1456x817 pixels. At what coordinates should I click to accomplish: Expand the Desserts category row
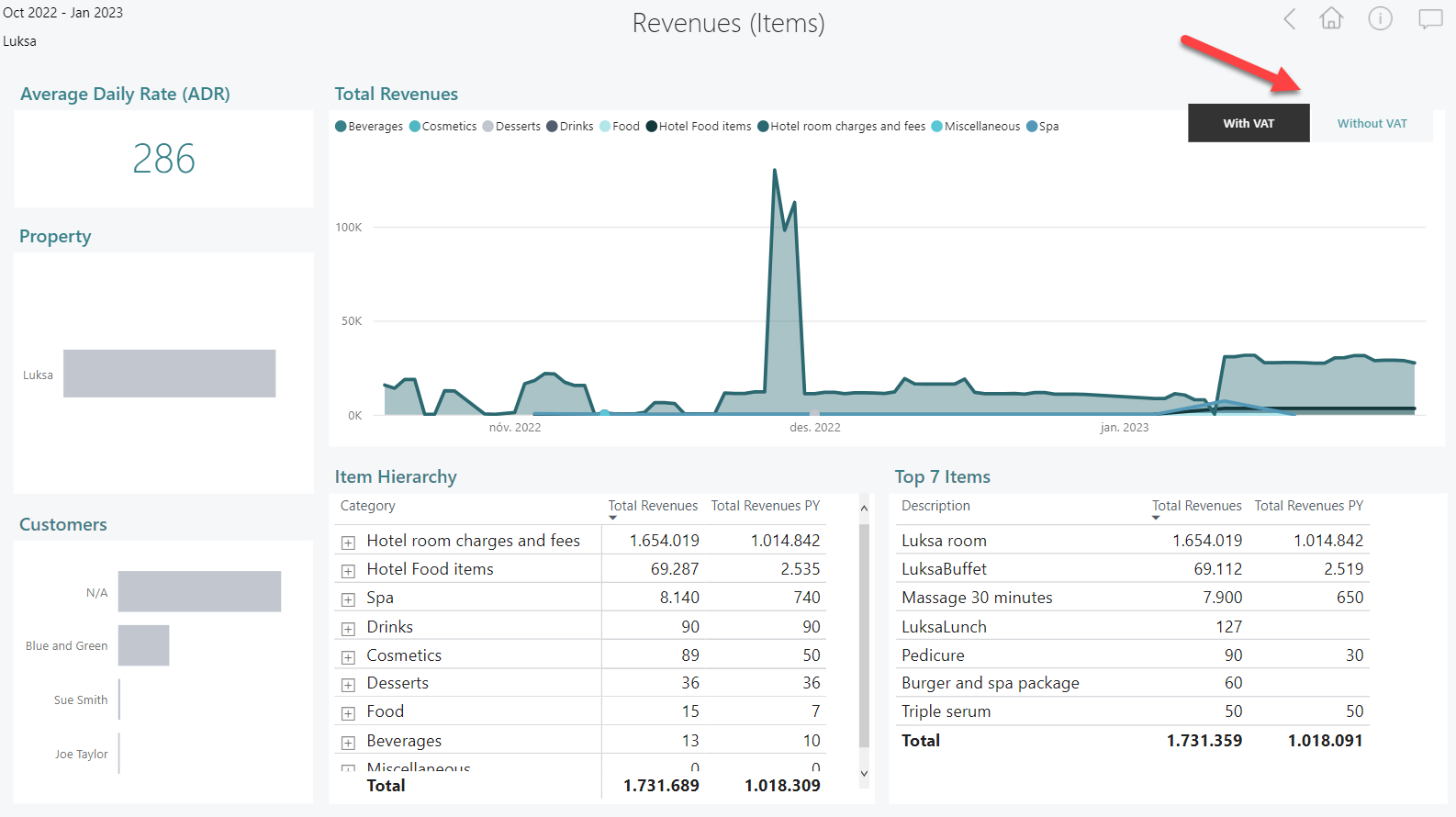pyautogui.click(x=348, y=685)
